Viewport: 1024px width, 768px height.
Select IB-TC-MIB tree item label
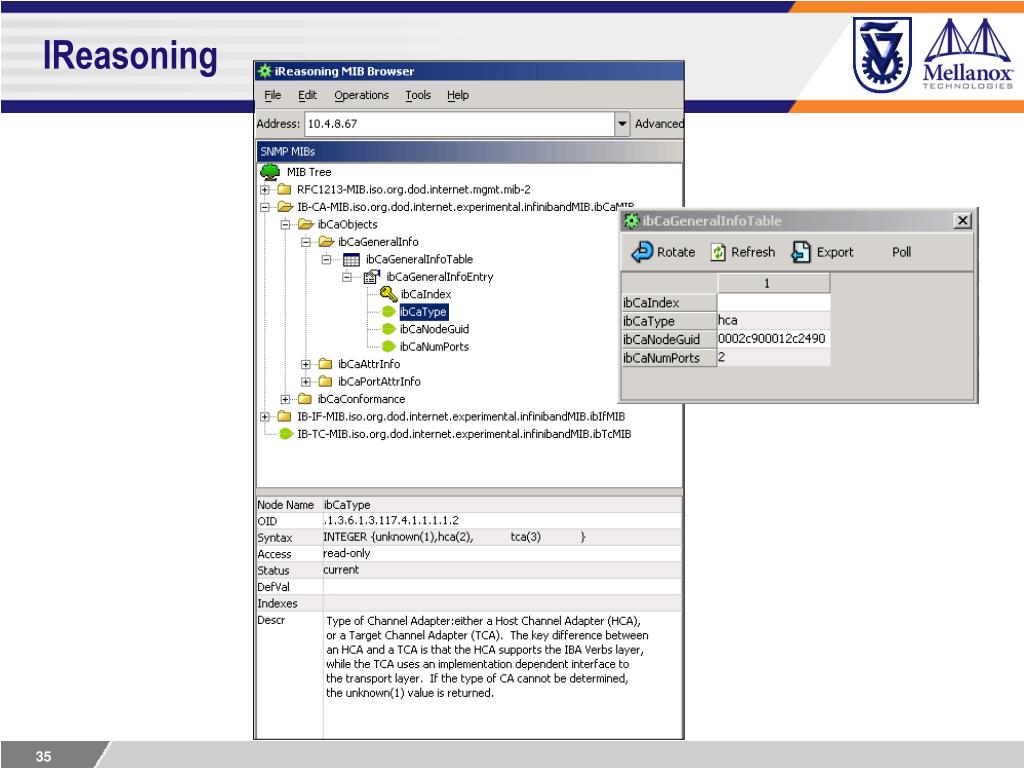464,434
